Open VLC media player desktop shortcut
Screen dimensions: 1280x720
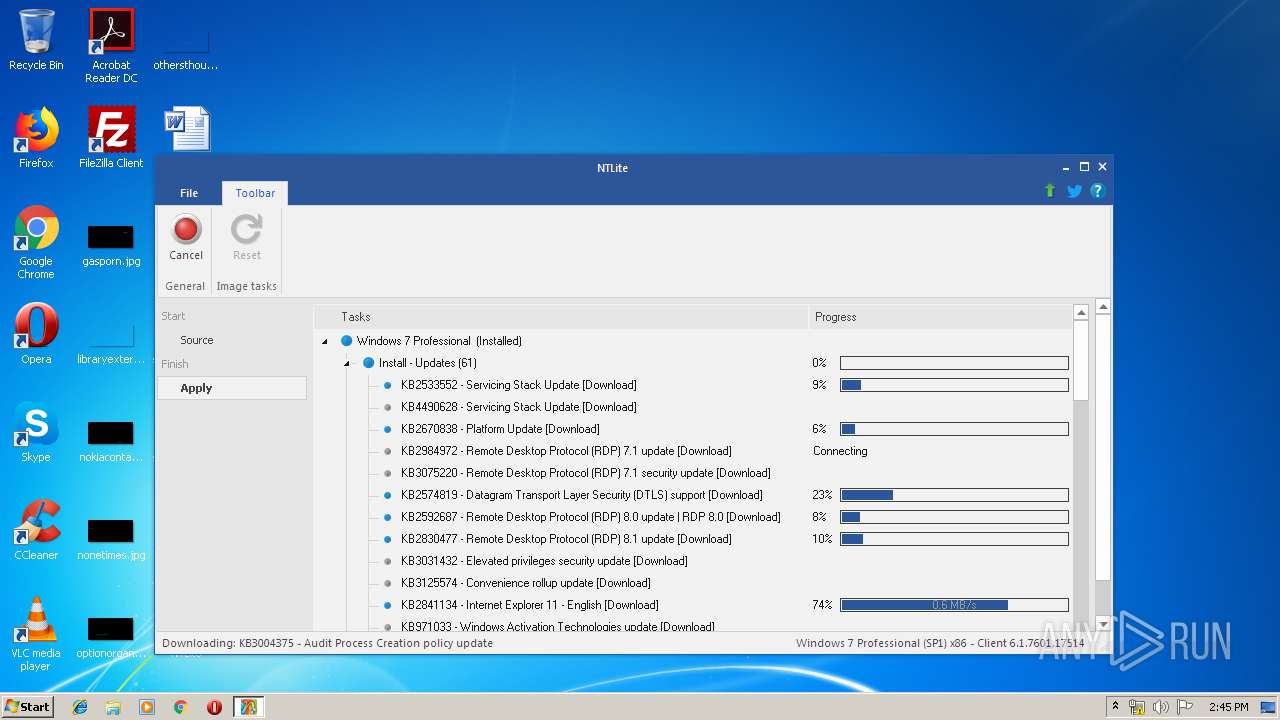click(x=36, y=634)
